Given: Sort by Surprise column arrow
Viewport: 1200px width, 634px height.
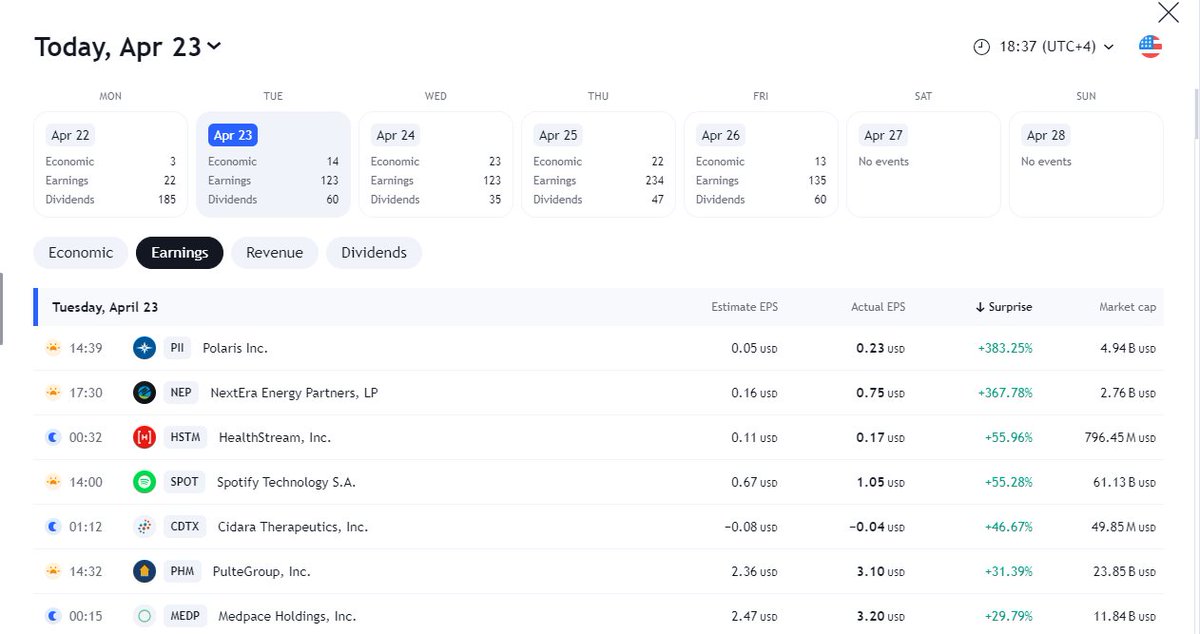Looking at the screenshot, I should [980, 307].
